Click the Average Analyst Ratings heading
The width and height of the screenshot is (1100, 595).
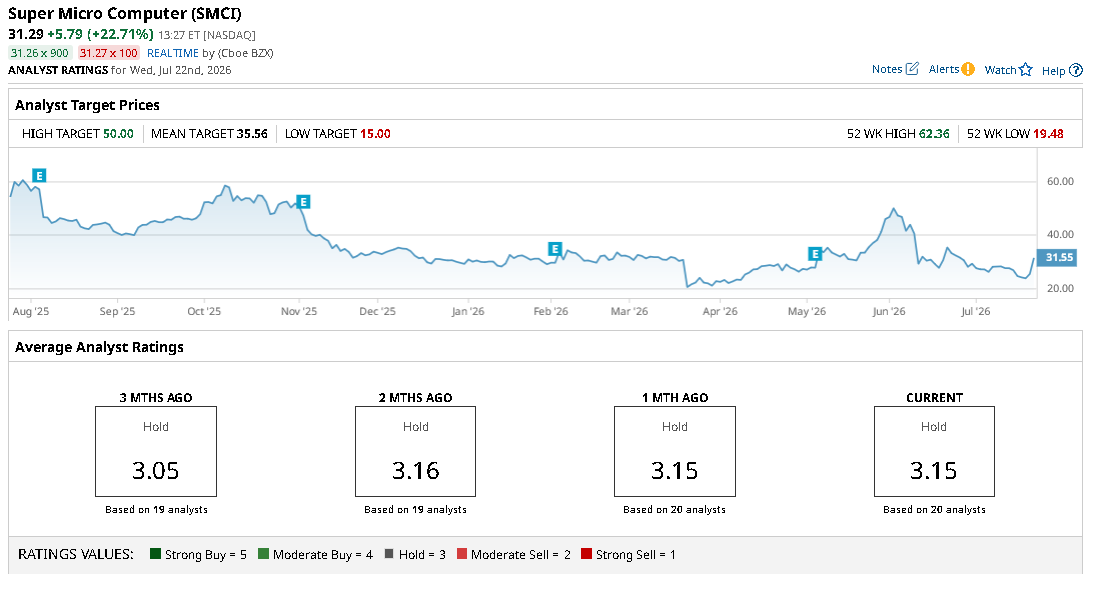tap(100, 347)
